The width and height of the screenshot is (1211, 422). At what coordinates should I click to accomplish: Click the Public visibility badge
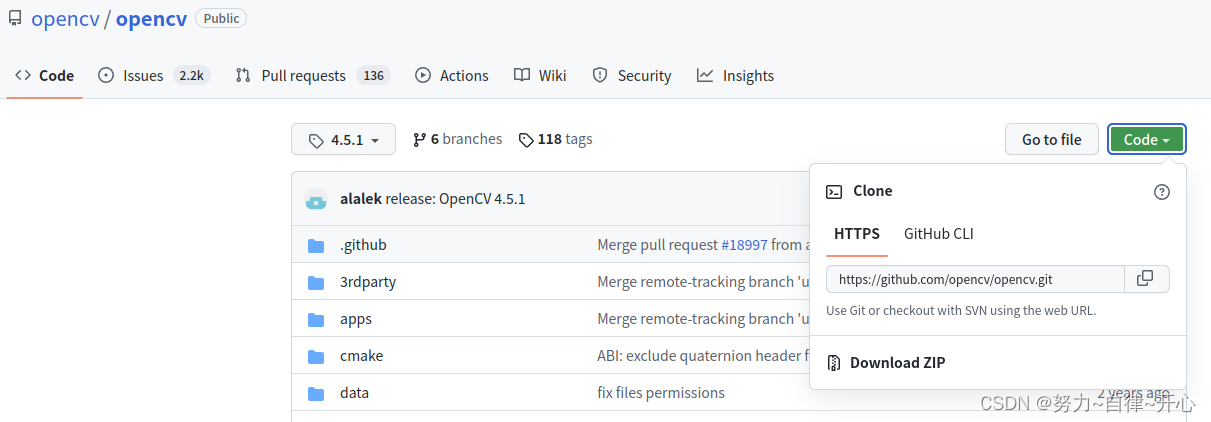[221, 18]
